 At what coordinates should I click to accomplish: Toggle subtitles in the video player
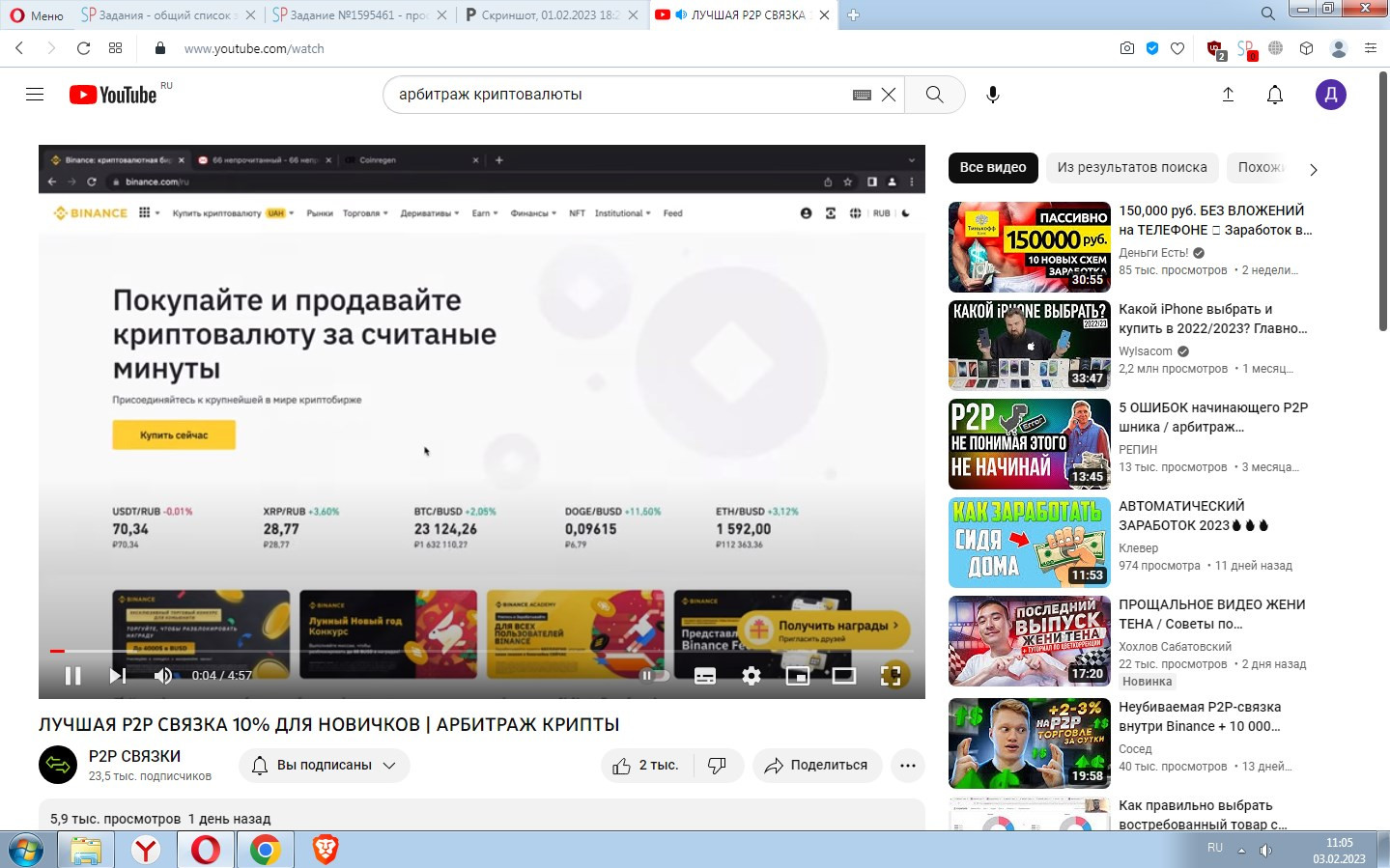click(x=705, y=676)
